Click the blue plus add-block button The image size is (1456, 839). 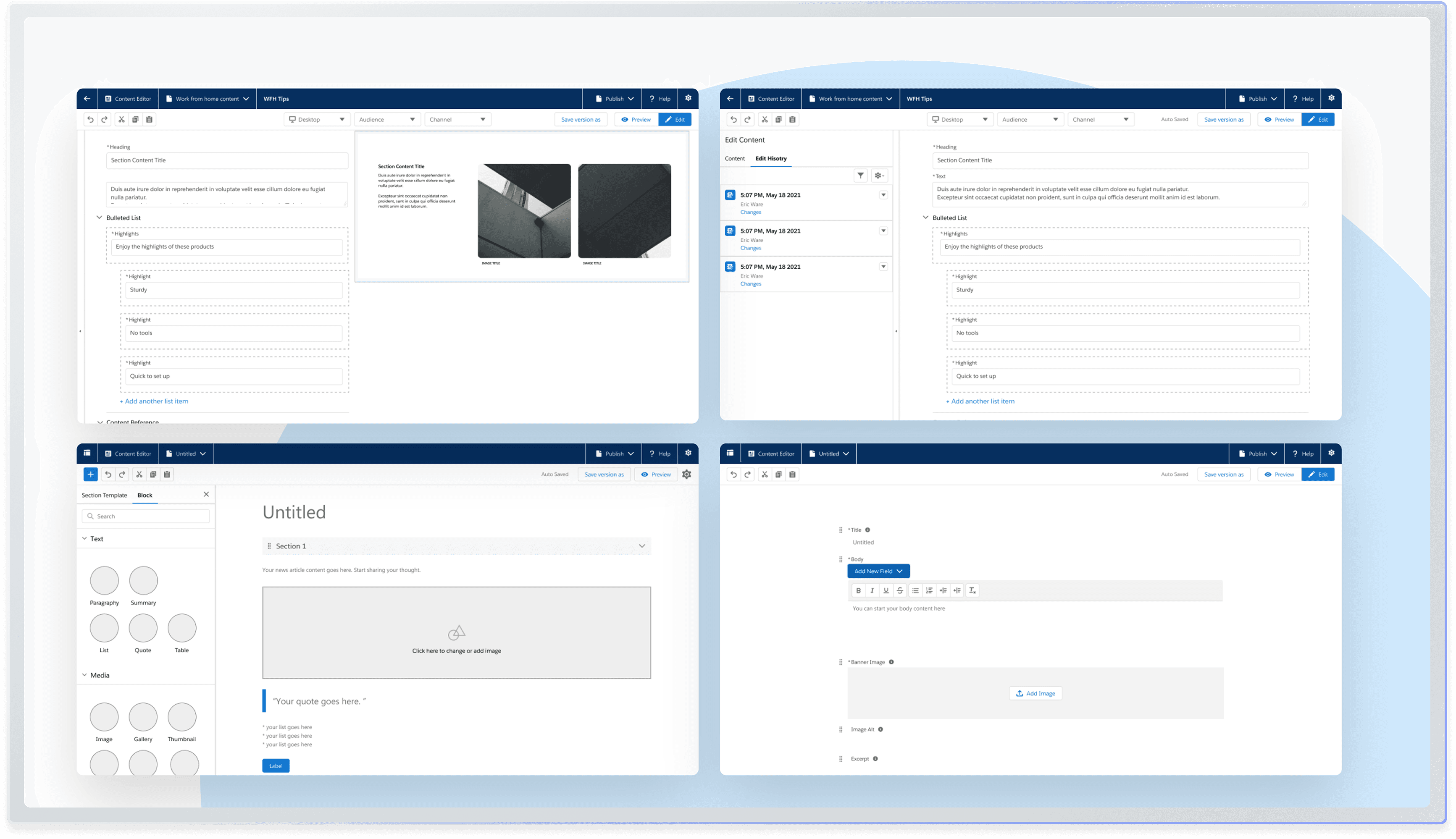90,474
